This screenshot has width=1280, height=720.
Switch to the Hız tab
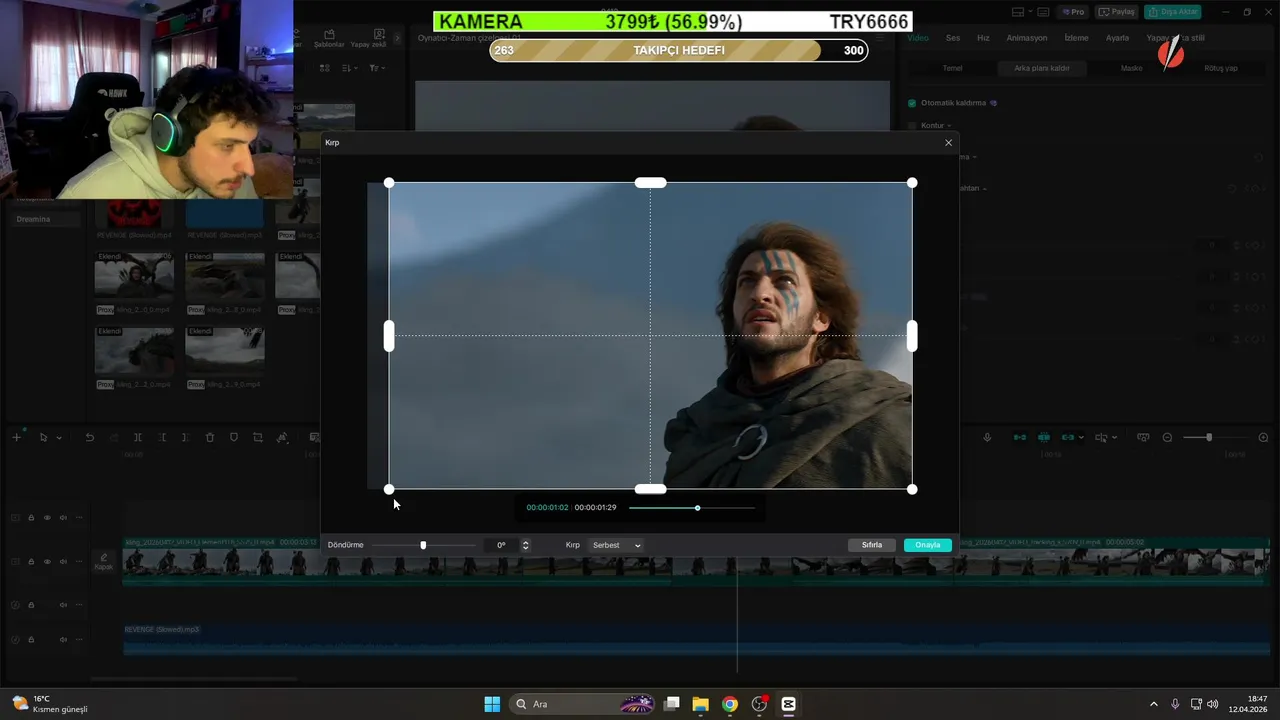pos(983,38)
